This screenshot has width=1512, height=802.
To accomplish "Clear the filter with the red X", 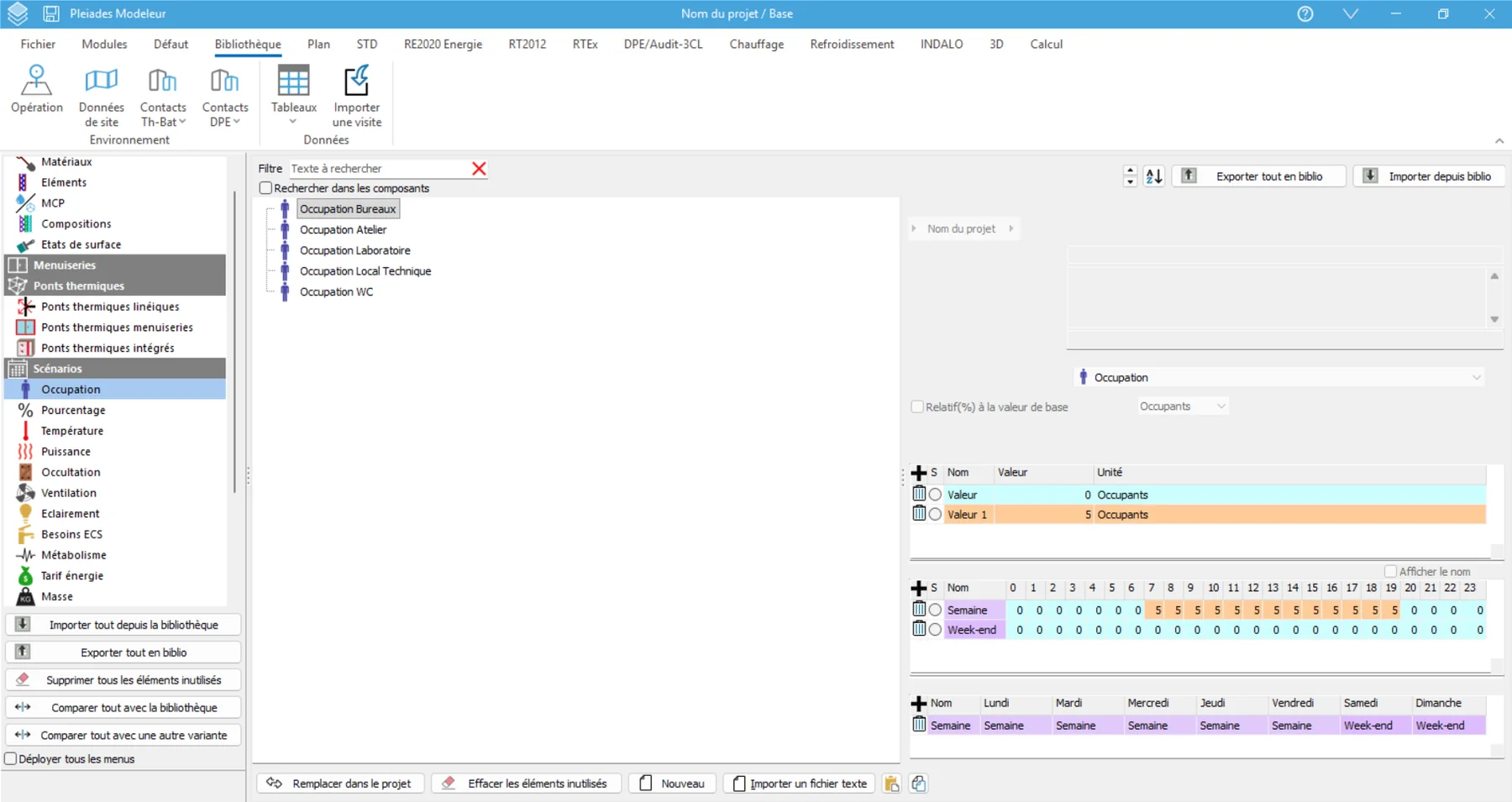I will [479, 169].
